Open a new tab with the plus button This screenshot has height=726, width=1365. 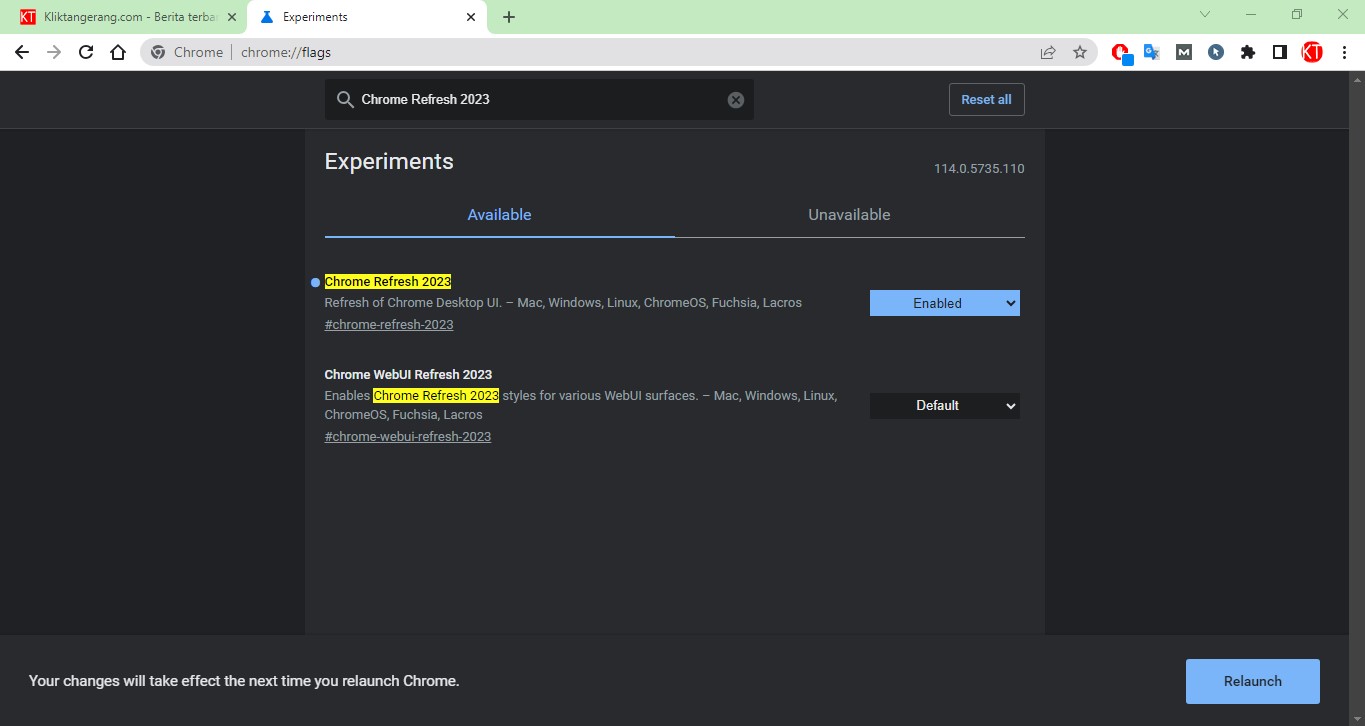[x=509, y=17]
